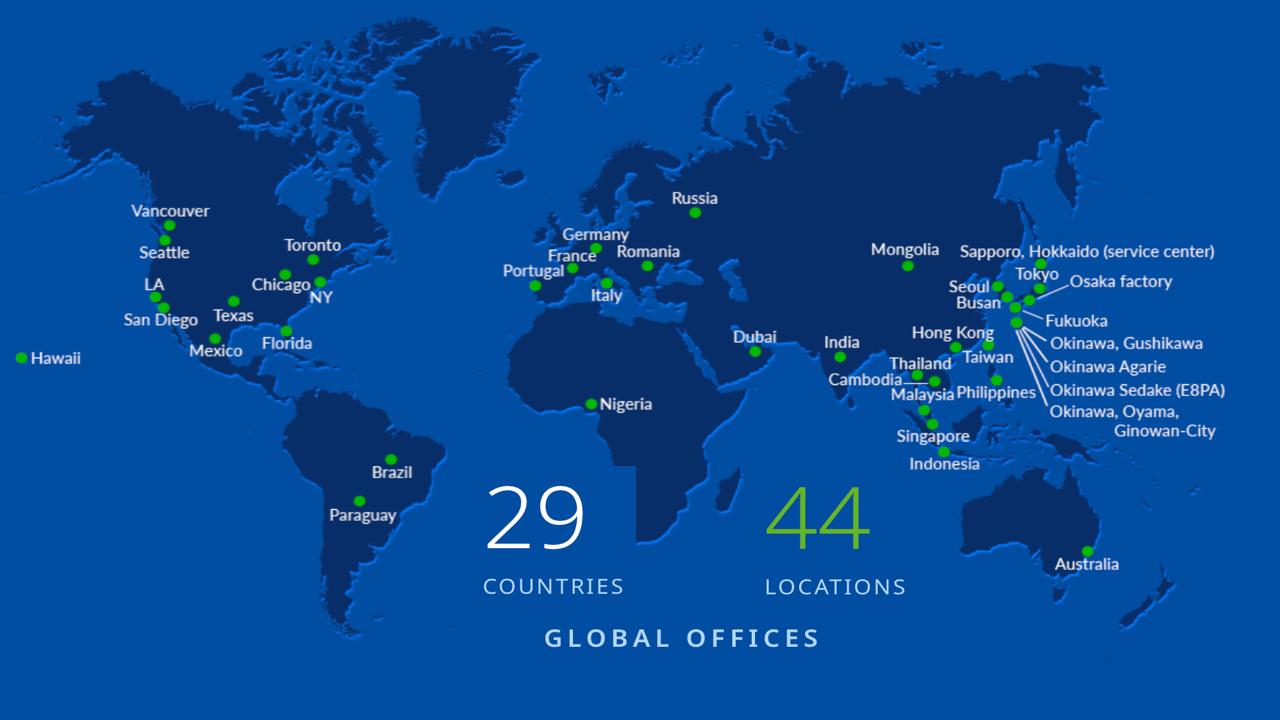Select the Sapporo, Hokkaido service center label
This screenshot has width=1280, height=720.
pos(1087,251)
